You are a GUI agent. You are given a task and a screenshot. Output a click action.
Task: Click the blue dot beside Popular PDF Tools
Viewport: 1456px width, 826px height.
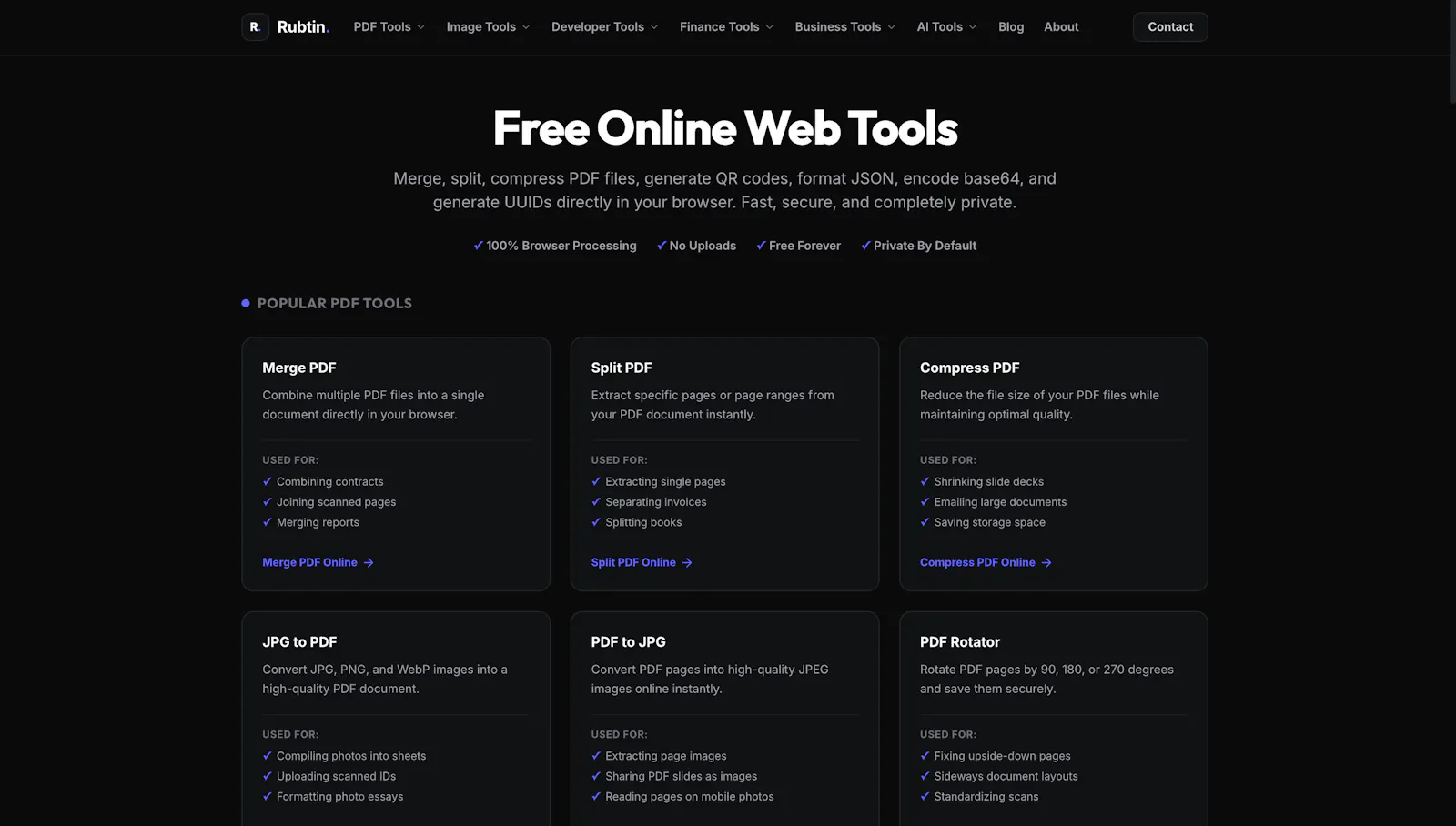(246, 303)
